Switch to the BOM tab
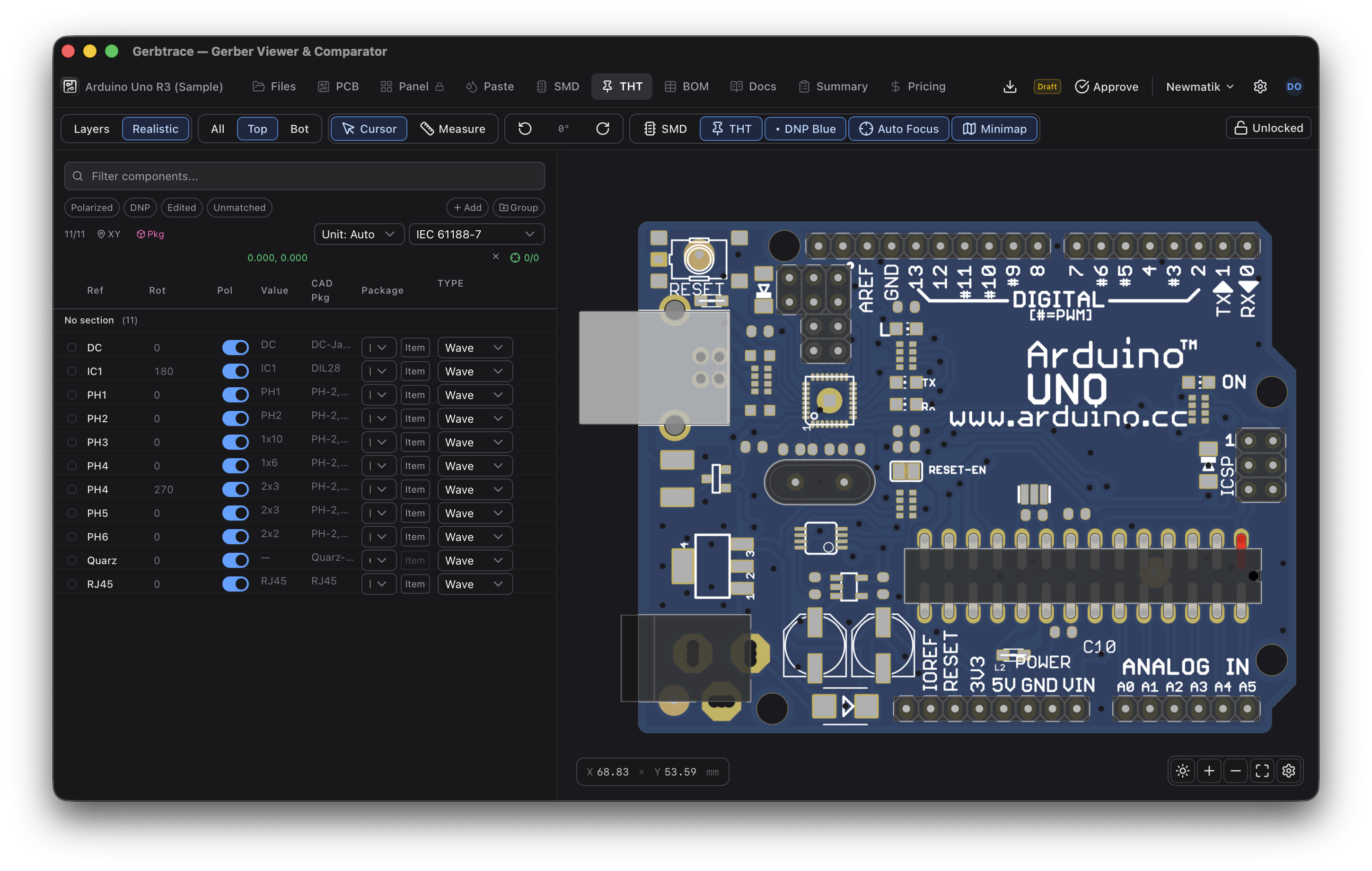 686,87
